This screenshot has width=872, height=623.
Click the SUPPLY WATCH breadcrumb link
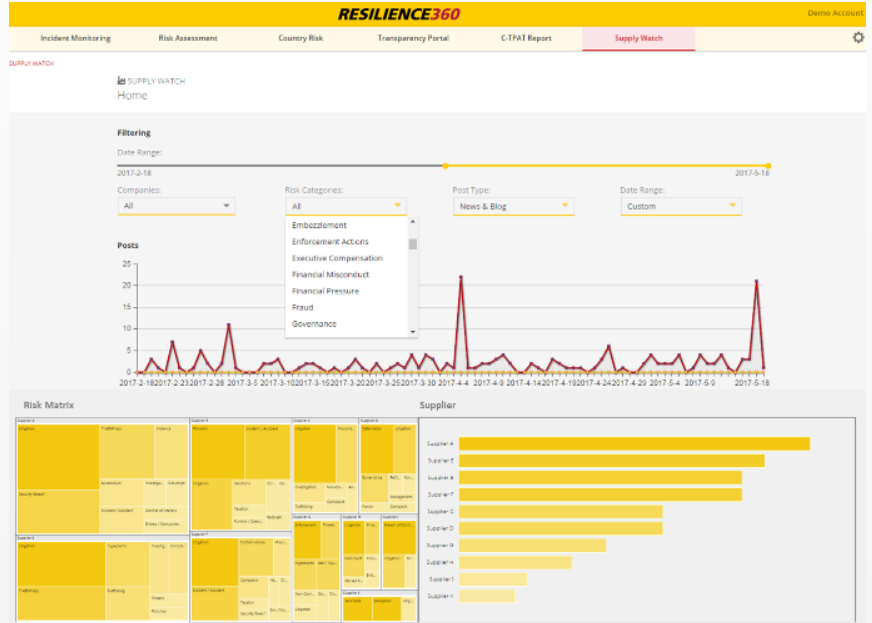tap(31, 63)
